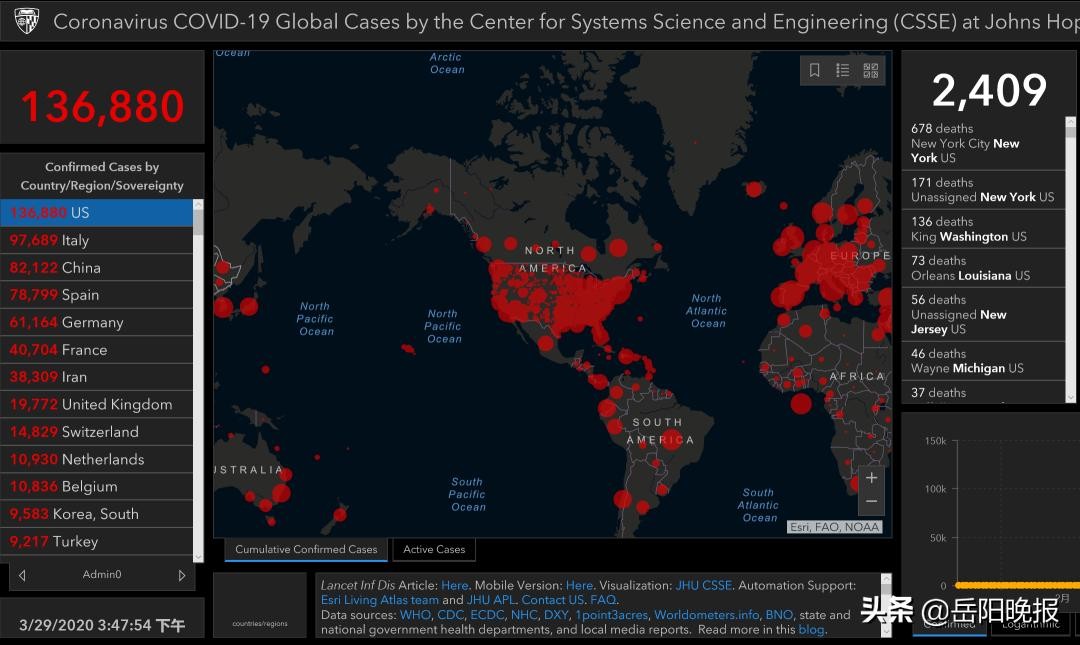Click the countries/regions thumbnail panel
Screen dimensions: 1080x645
pos(260,604)
